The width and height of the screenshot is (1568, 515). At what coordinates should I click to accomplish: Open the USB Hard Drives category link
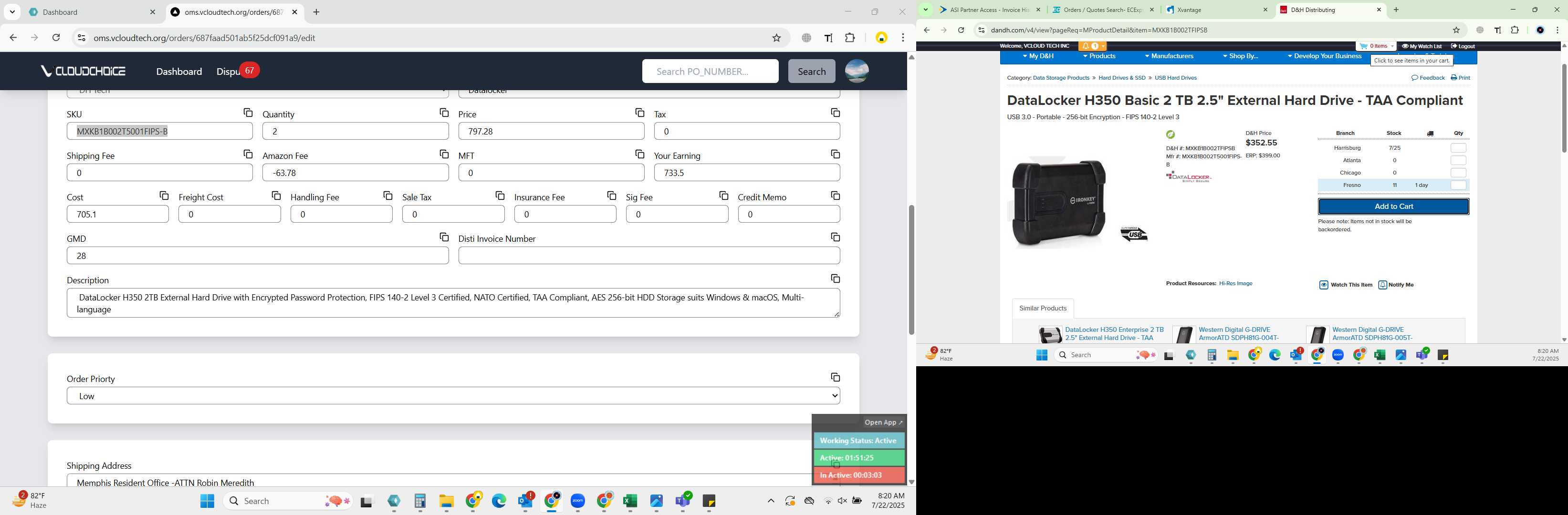(1175, 78)
